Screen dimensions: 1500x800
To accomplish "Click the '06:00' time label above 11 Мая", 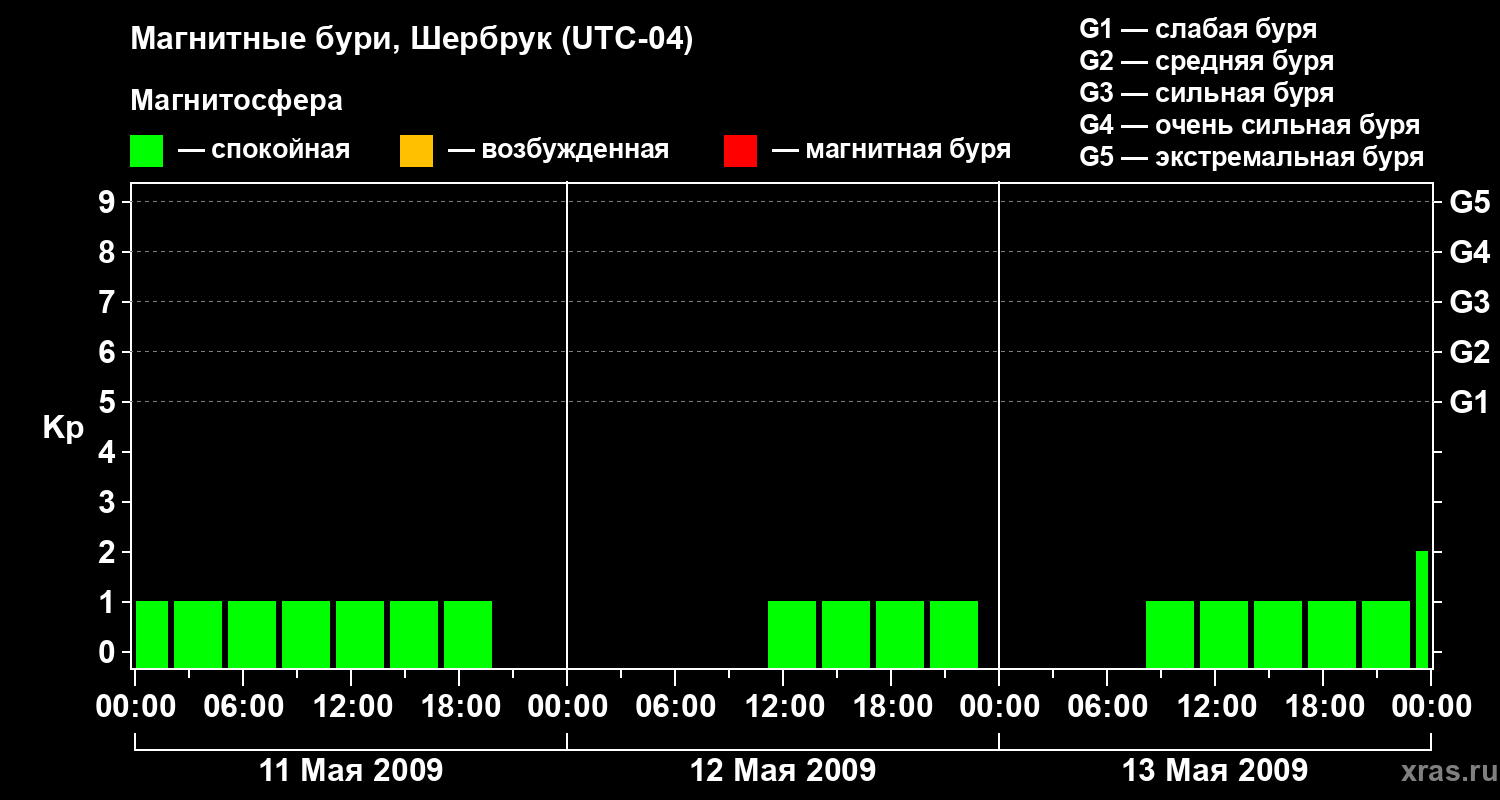I will (x=243, y=707).
